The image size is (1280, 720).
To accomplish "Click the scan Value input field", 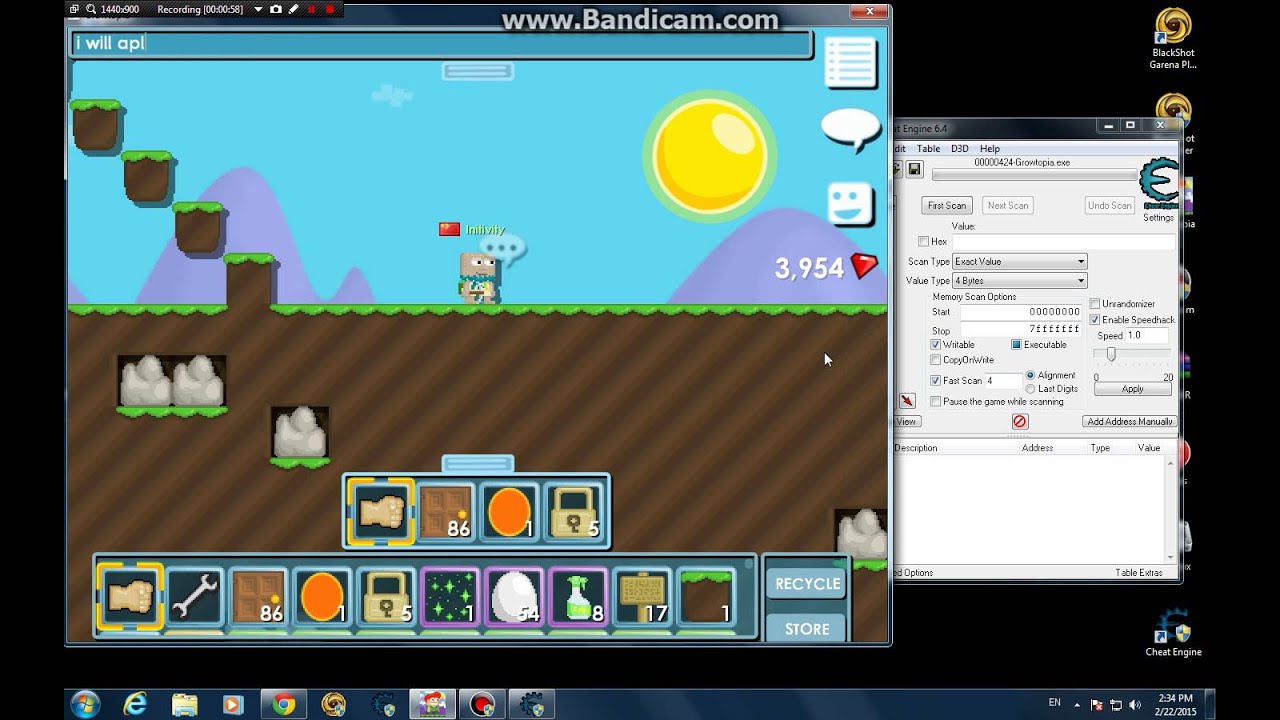I will 1063,242.
